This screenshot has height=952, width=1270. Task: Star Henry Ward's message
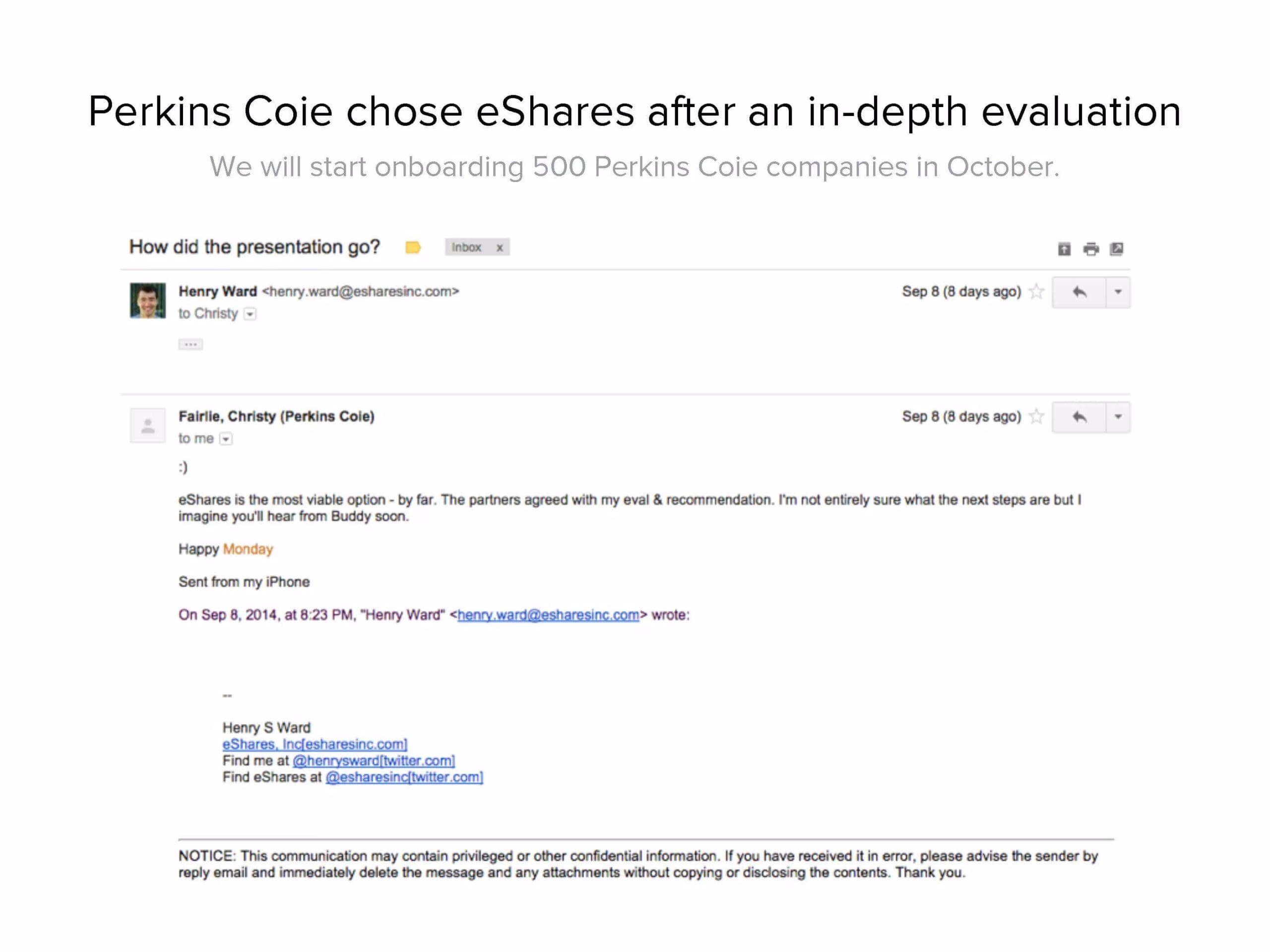pos(1036,292)
